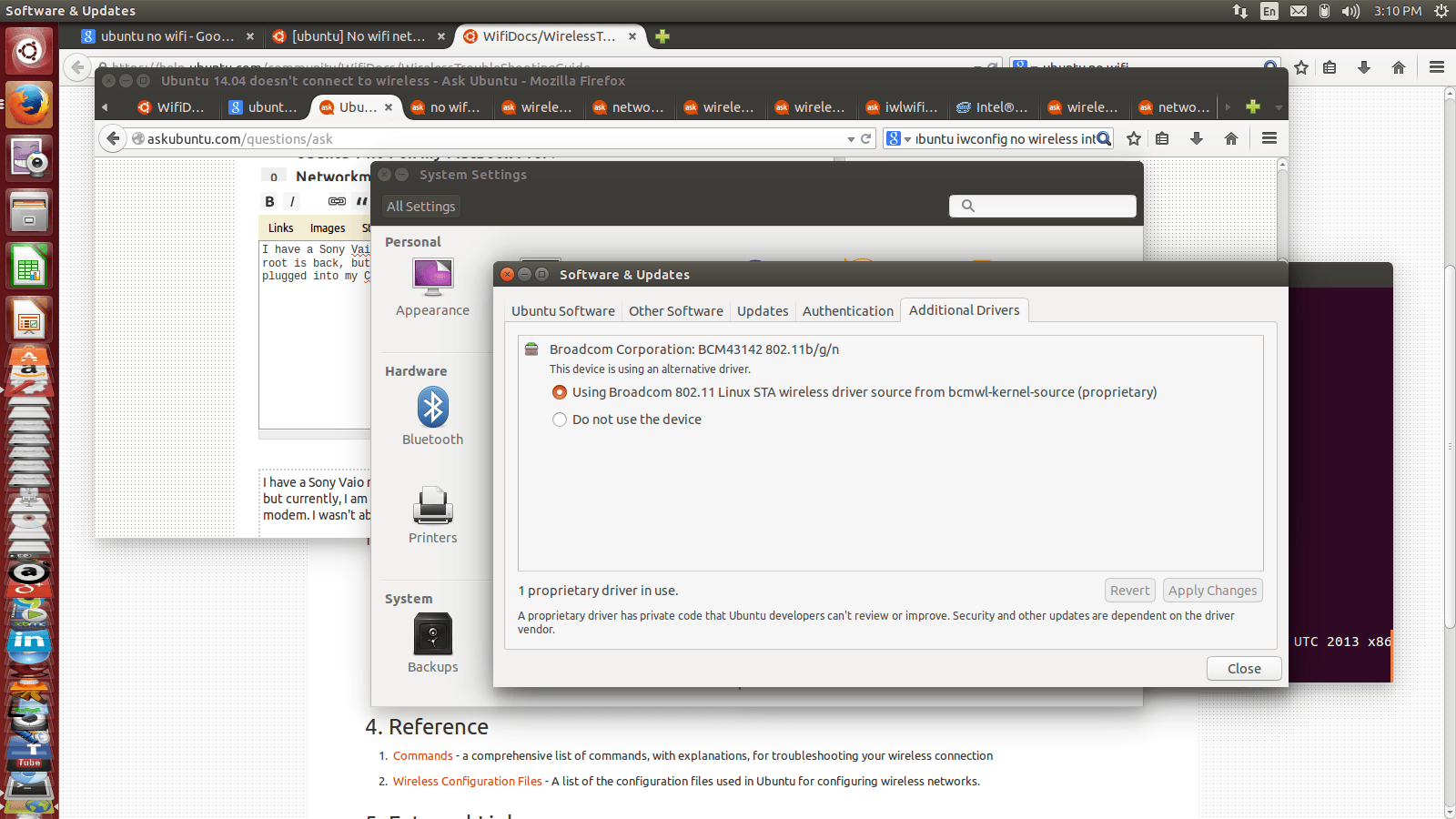Viewport: 1456px width, 819px height.
Task: Apply italic formatting in the question editor
Action: 292,201
